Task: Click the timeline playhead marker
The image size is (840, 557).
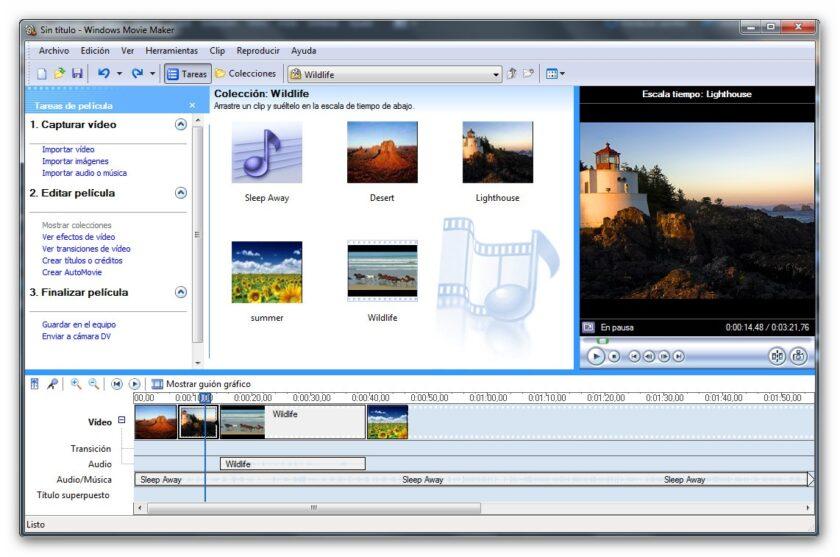Action: tap(205, 397)
